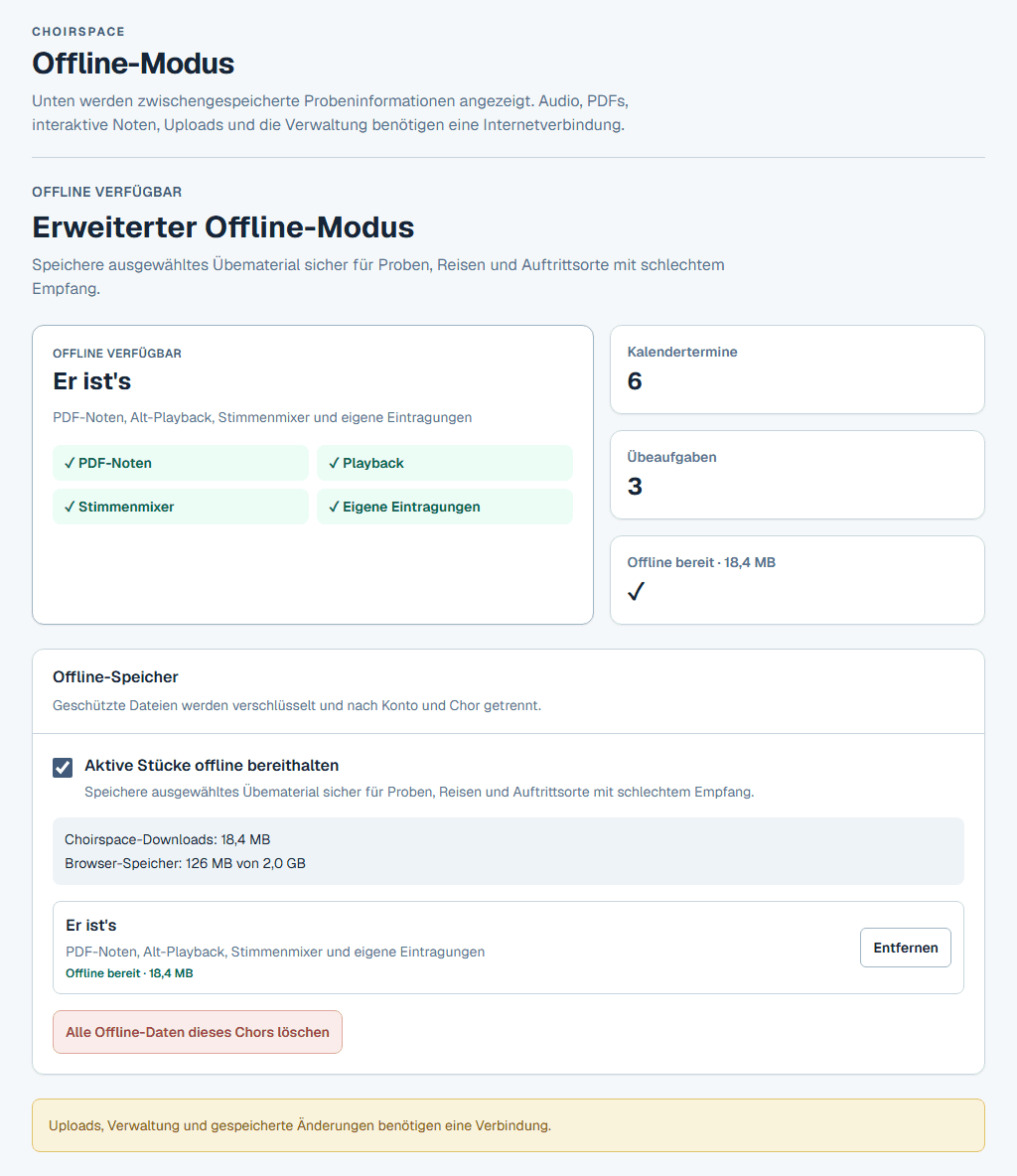Click the PDF-Noten, Alt-Playback description in the storage list

click(274, 952)
